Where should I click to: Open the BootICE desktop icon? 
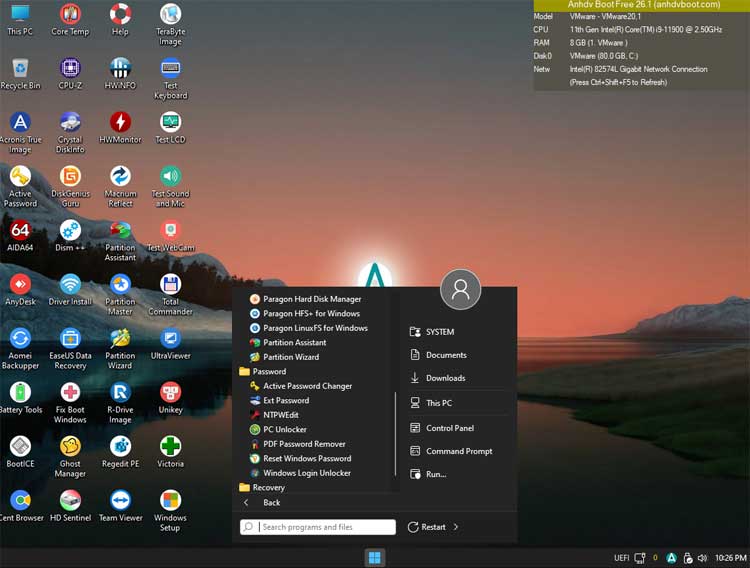pos(20,452)
